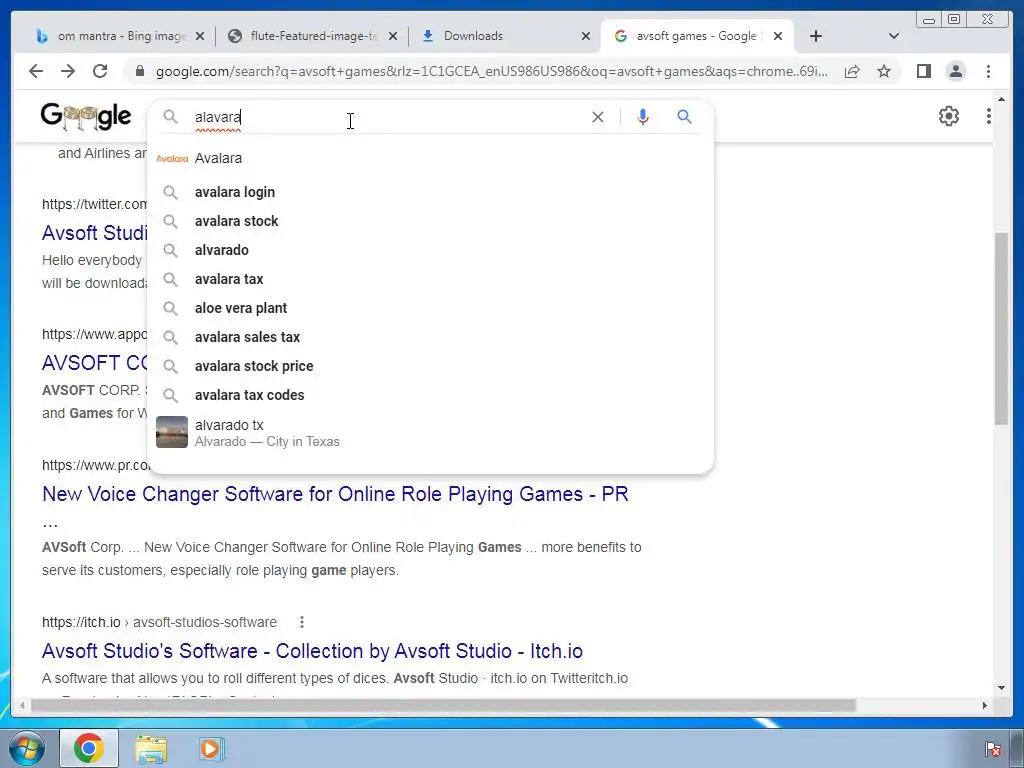
Task: Click the Google doodle logo
Action: [86, 116]
